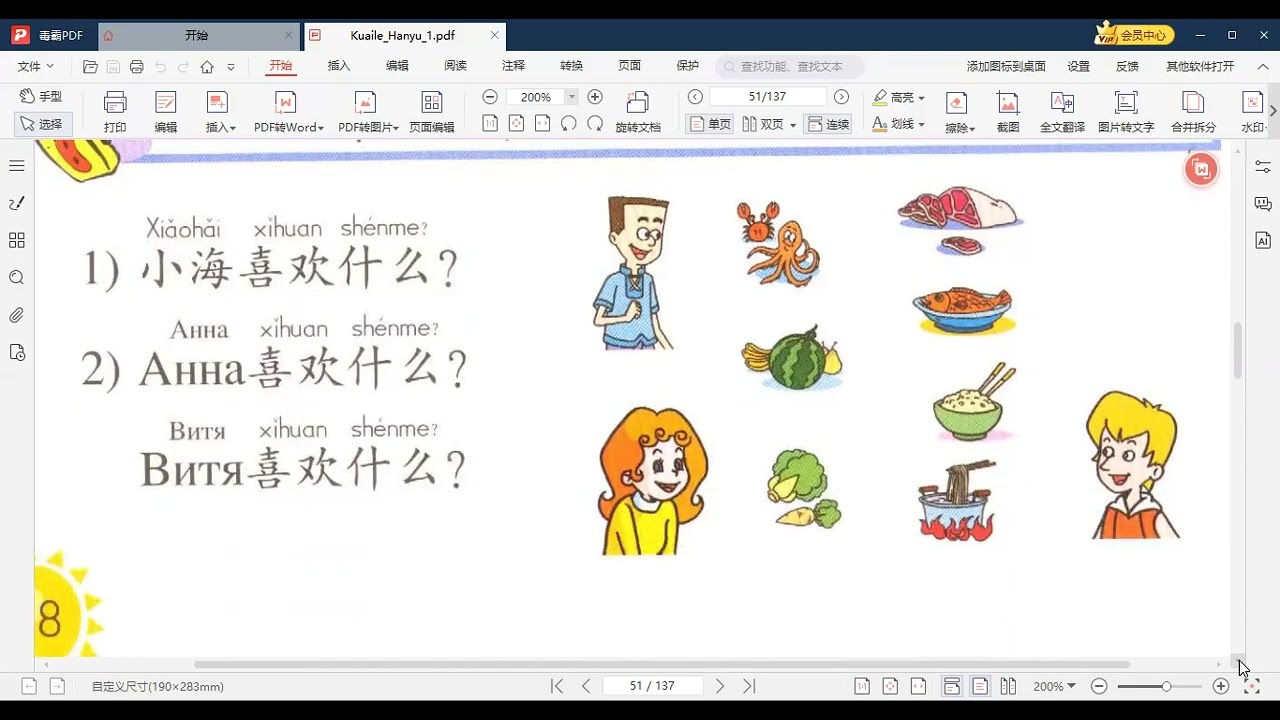Zoom out with the ribbon minus button
The width and height of the screenshot is (1280, 720).
[x=490, y=97]
